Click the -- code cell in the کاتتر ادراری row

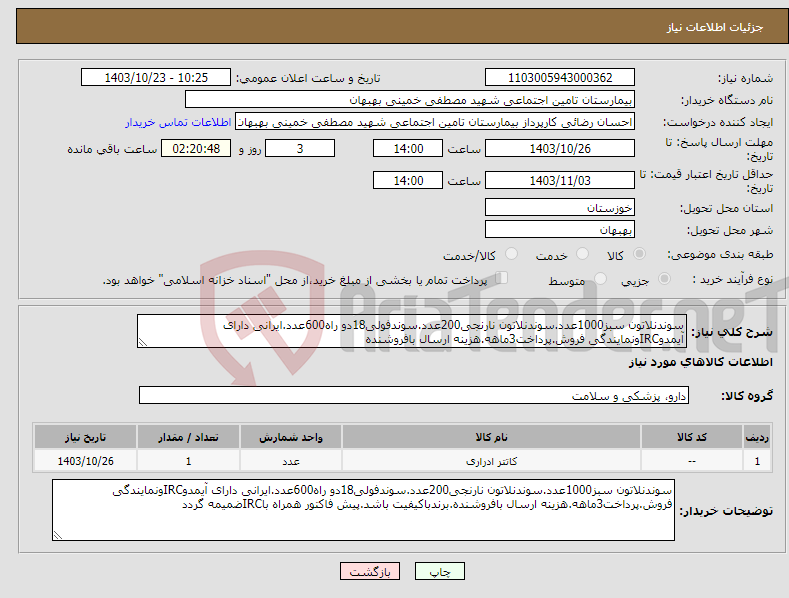click(x=692, y=461)
